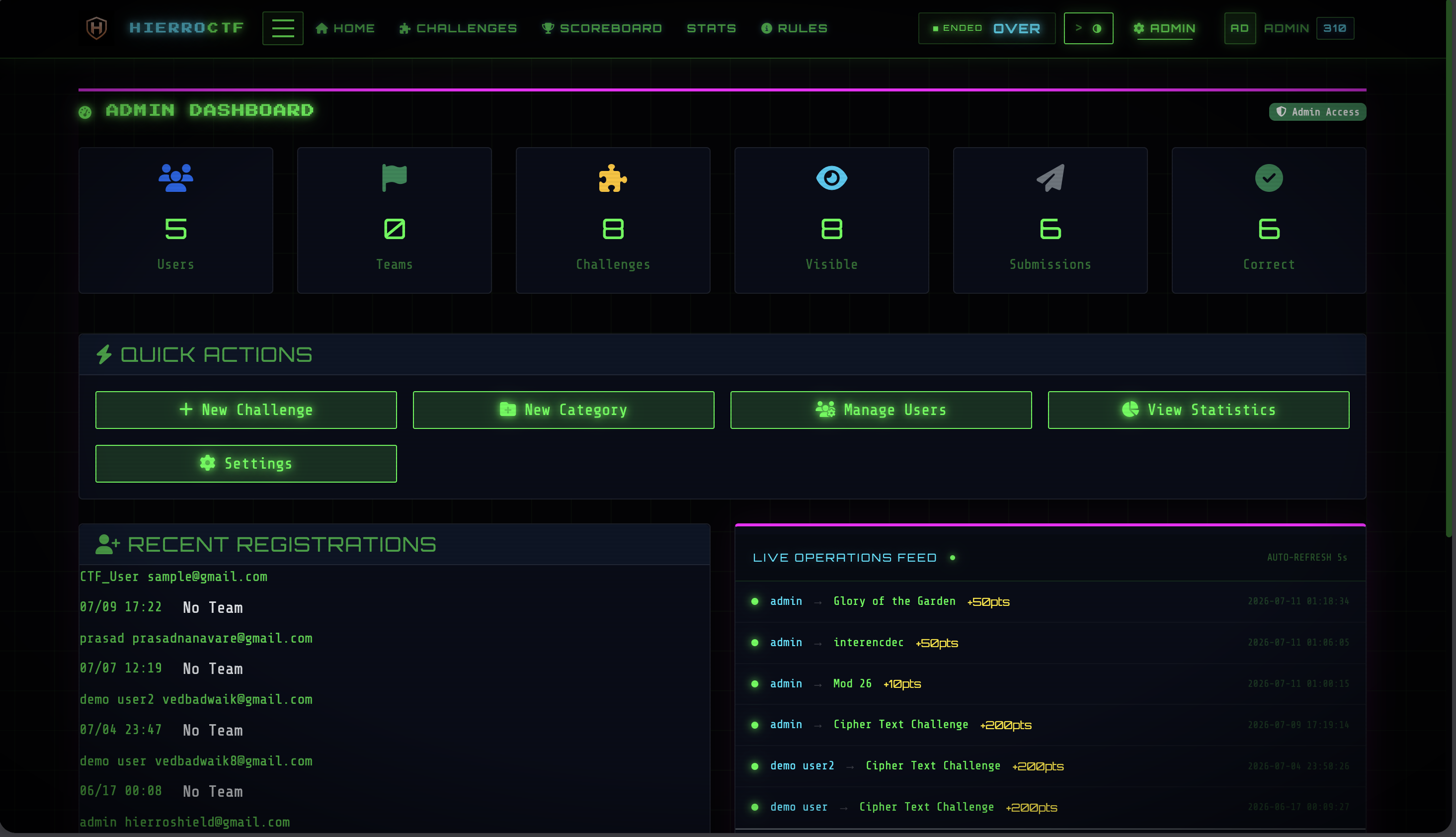Click the Submissions count label

tap(1051, 264)
